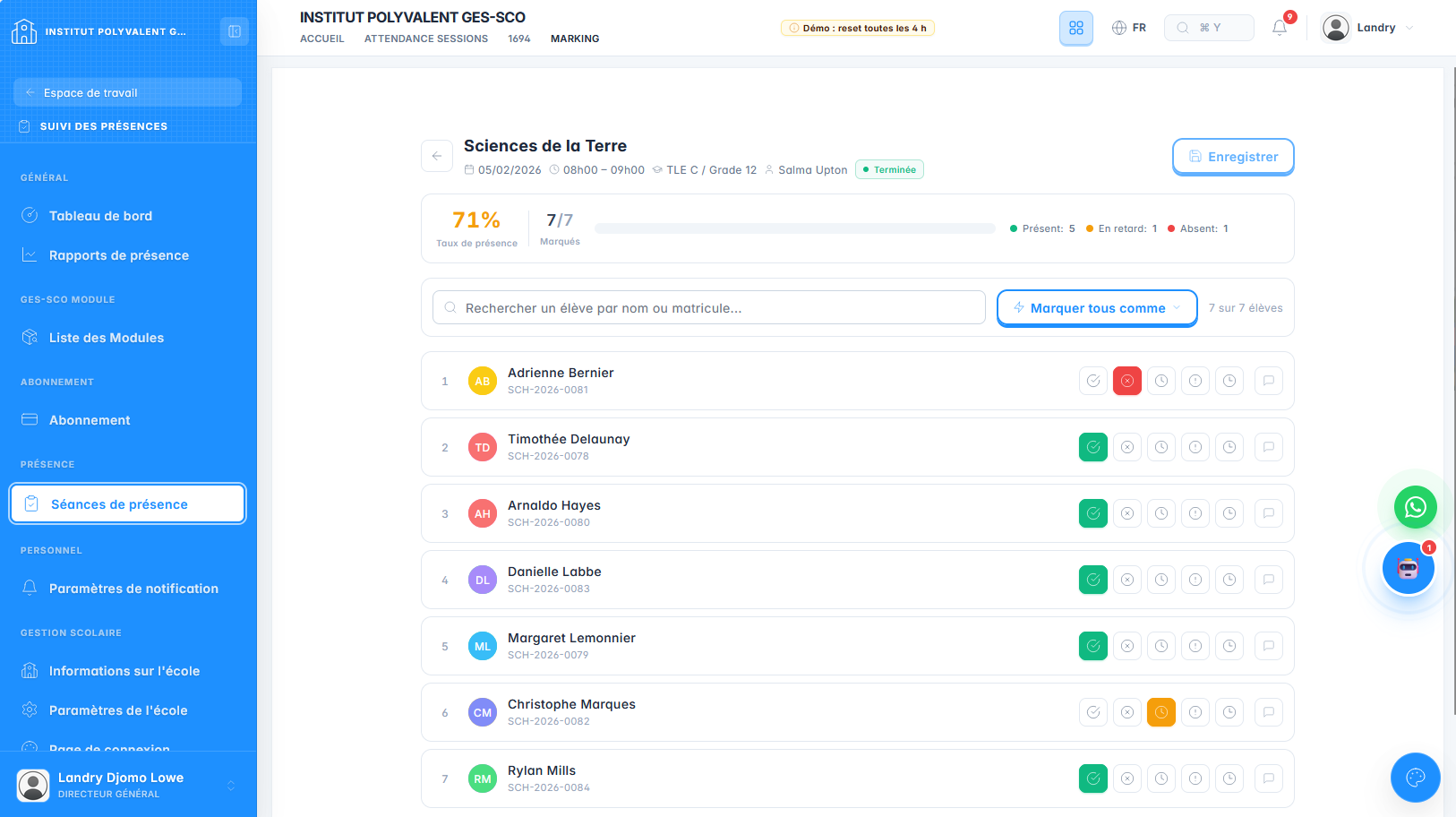1456x817 pixels.
Task: Open the theme palette floating button
Action: 1415,777
